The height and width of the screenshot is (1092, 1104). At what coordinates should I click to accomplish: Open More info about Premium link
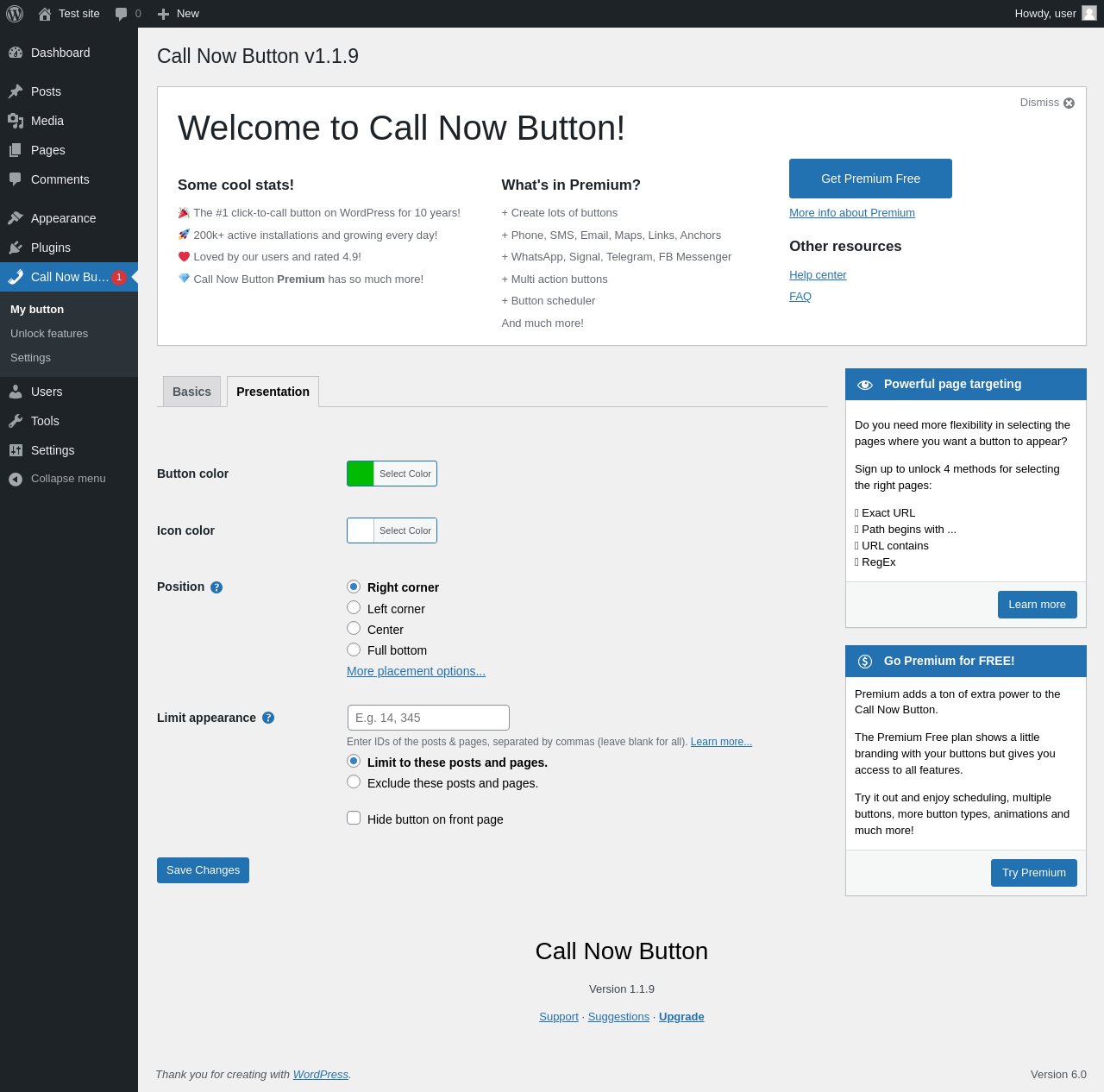[x=852, y=213]
